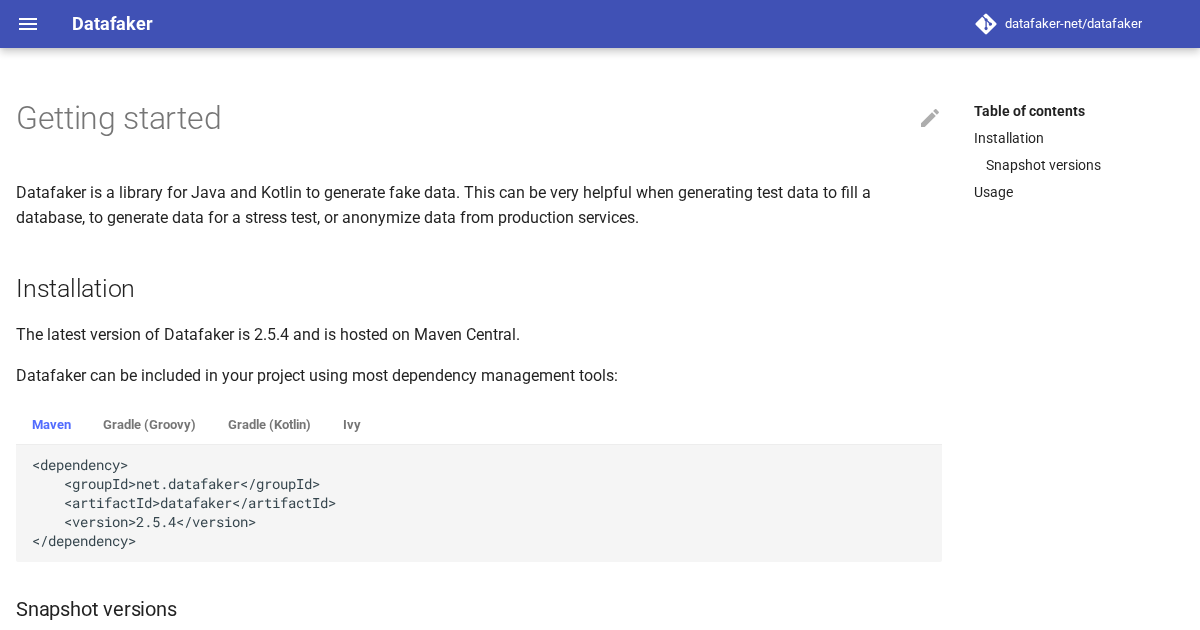
Task: Switch to the Gradle (Groovy) tab
Action: click(149, 425)
